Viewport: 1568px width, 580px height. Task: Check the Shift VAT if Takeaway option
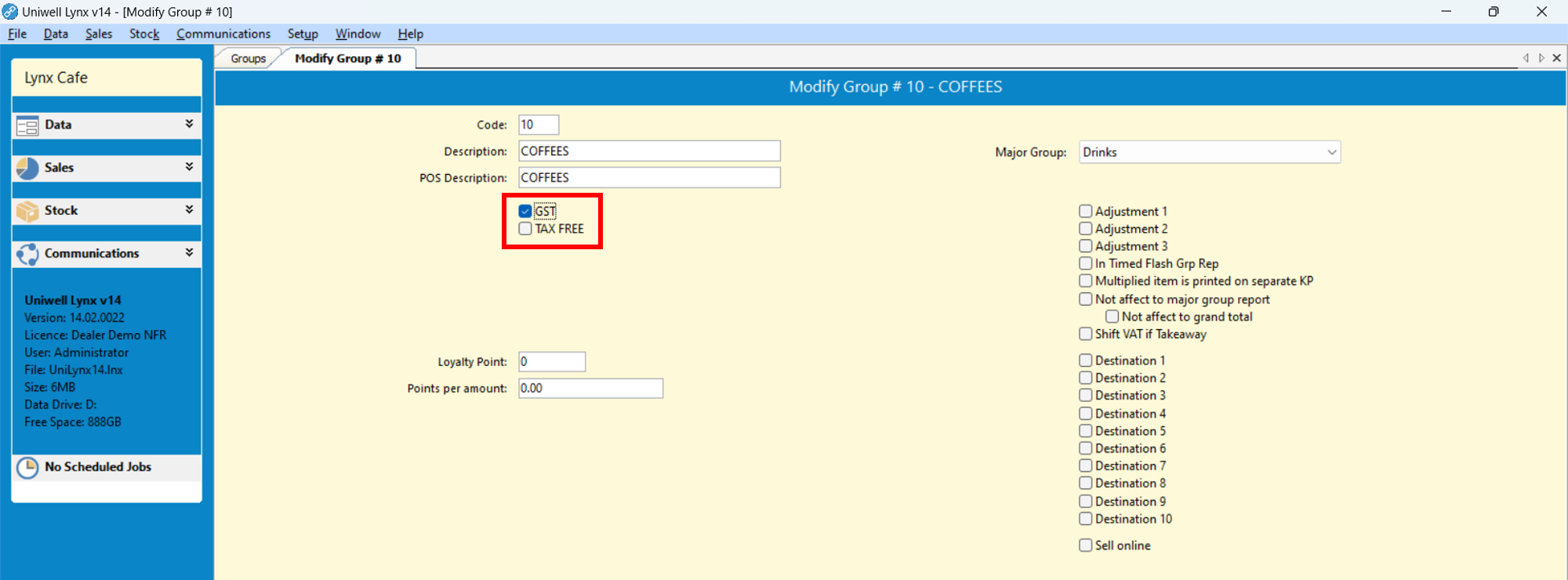[x=1086, y=334]
